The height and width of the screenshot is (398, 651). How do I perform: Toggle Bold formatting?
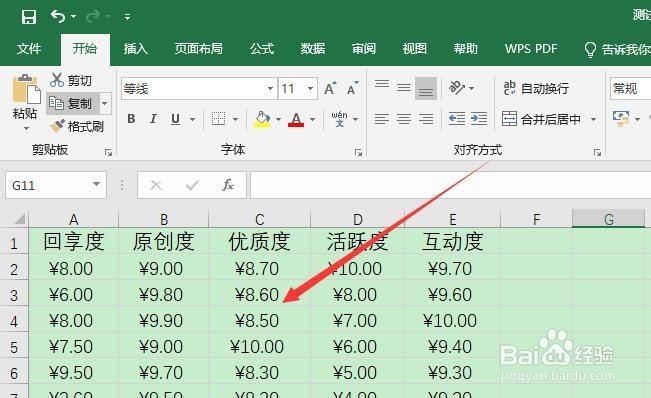pyautogui.click(x=131, y=119)
